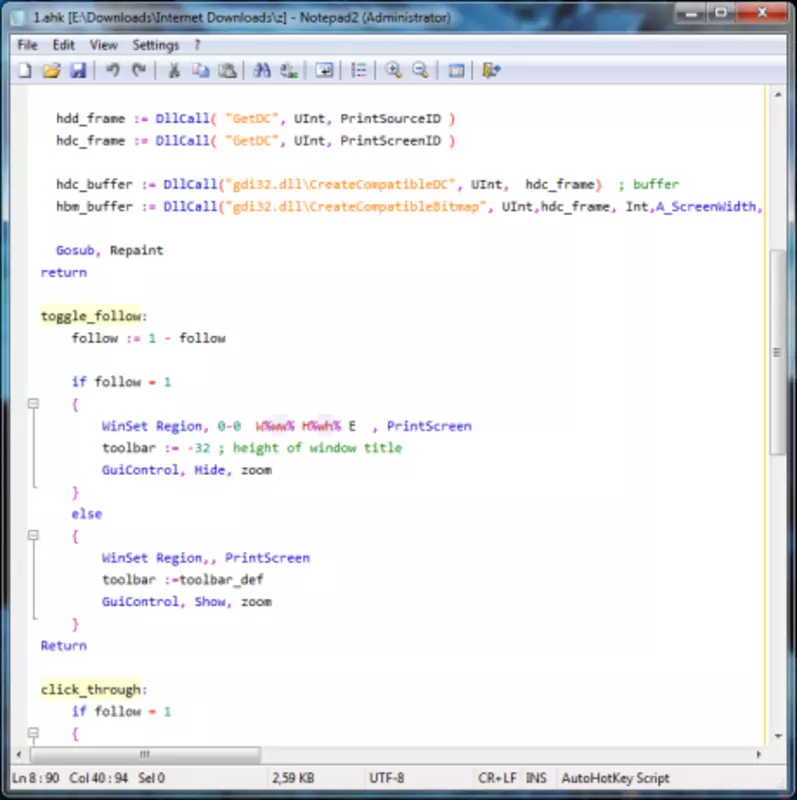The image size is (797, 800).
Task: Click the 'hdd_frame' variable name
Action: coord(90,119)
